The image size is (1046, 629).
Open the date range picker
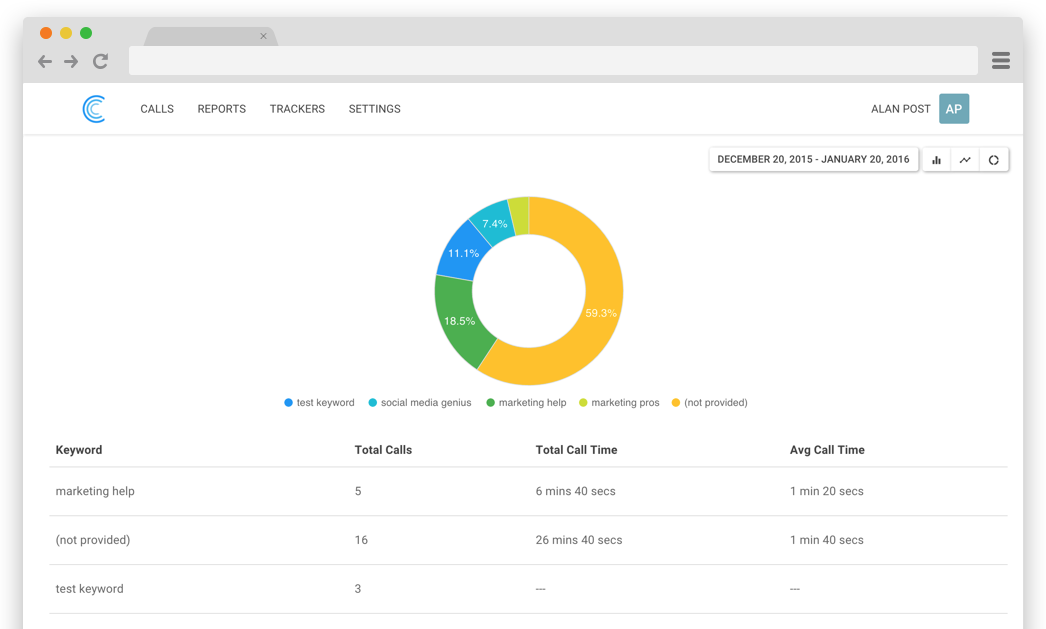tap(813, 159)
